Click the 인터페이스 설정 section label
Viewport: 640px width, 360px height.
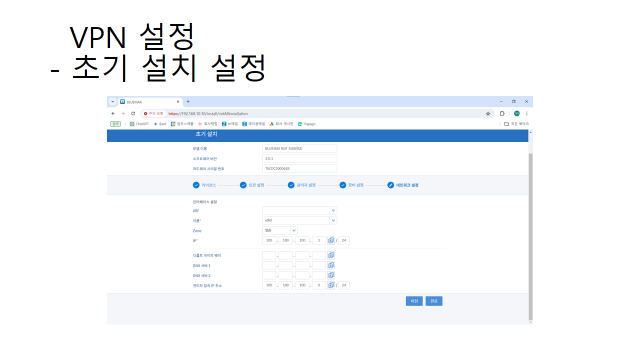205,202
